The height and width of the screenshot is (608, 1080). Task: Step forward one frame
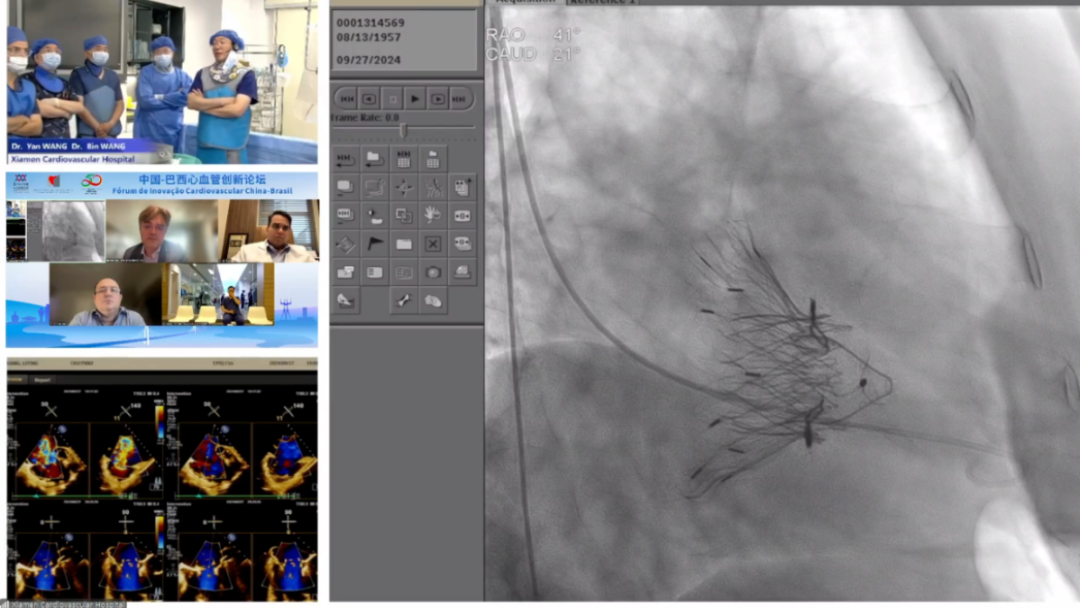click(437, 98)
